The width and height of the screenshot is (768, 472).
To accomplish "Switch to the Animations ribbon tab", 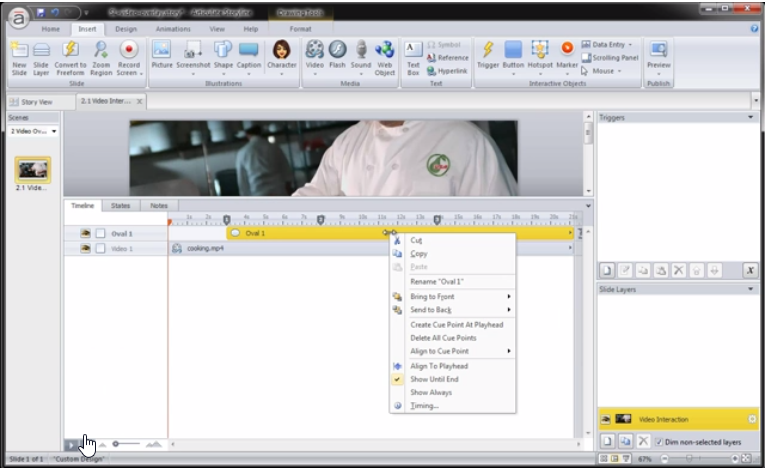I will tap(170, 29).
